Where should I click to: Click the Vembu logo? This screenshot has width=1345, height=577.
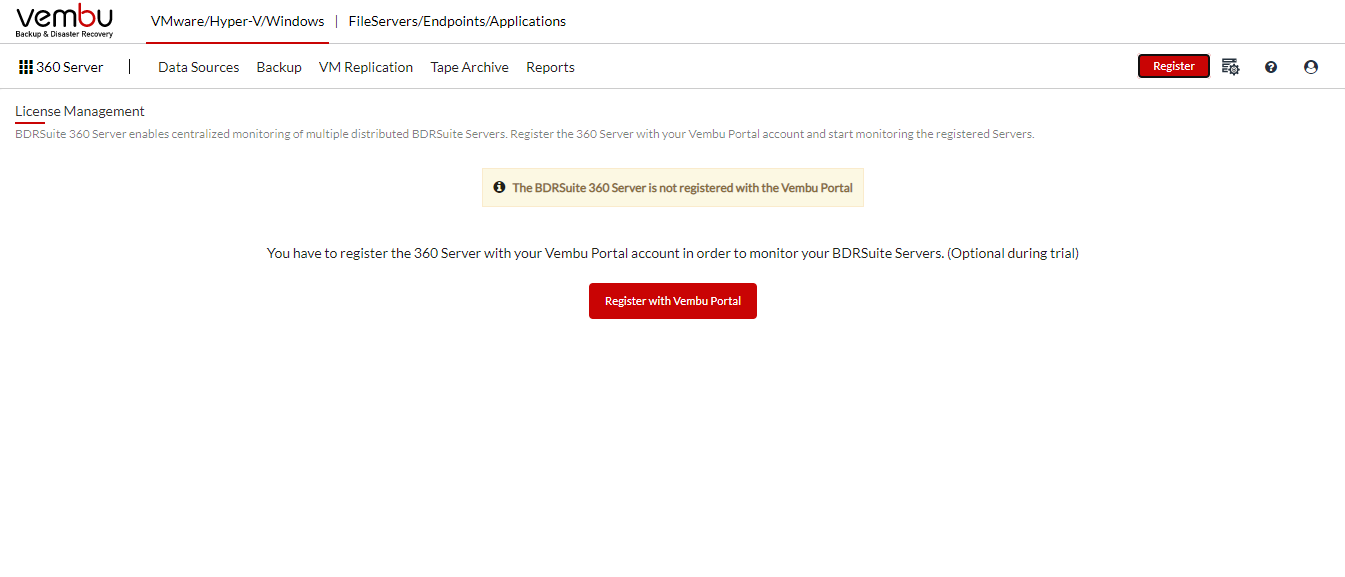pos(65,21)
